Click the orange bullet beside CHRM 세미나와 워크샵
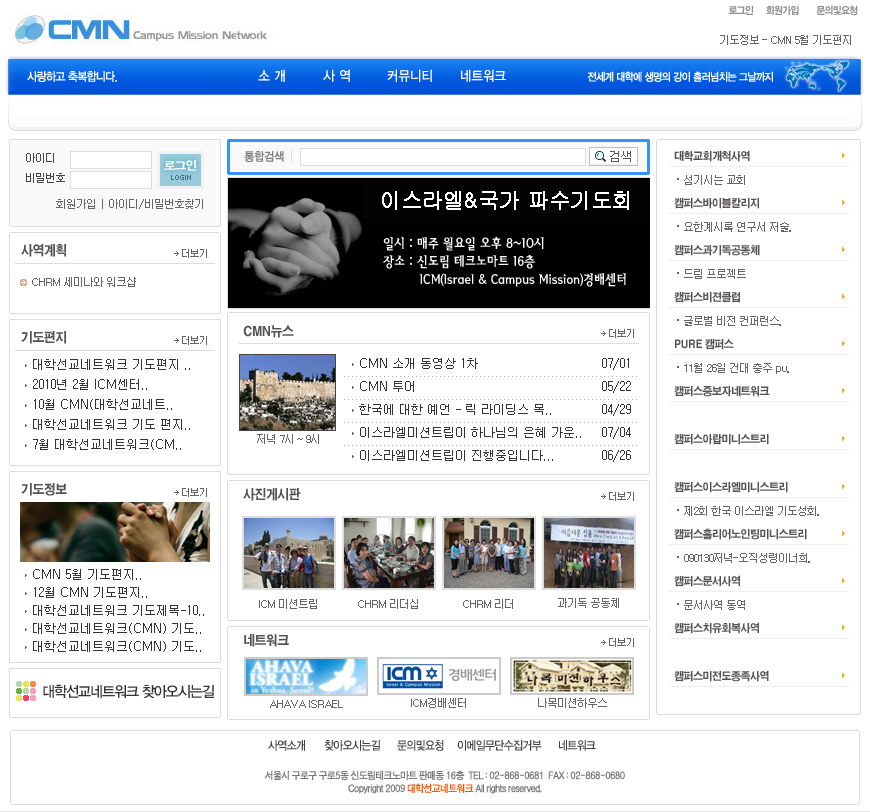The height and width of the screenshot is (812, 870). click(x=23, y=283)
